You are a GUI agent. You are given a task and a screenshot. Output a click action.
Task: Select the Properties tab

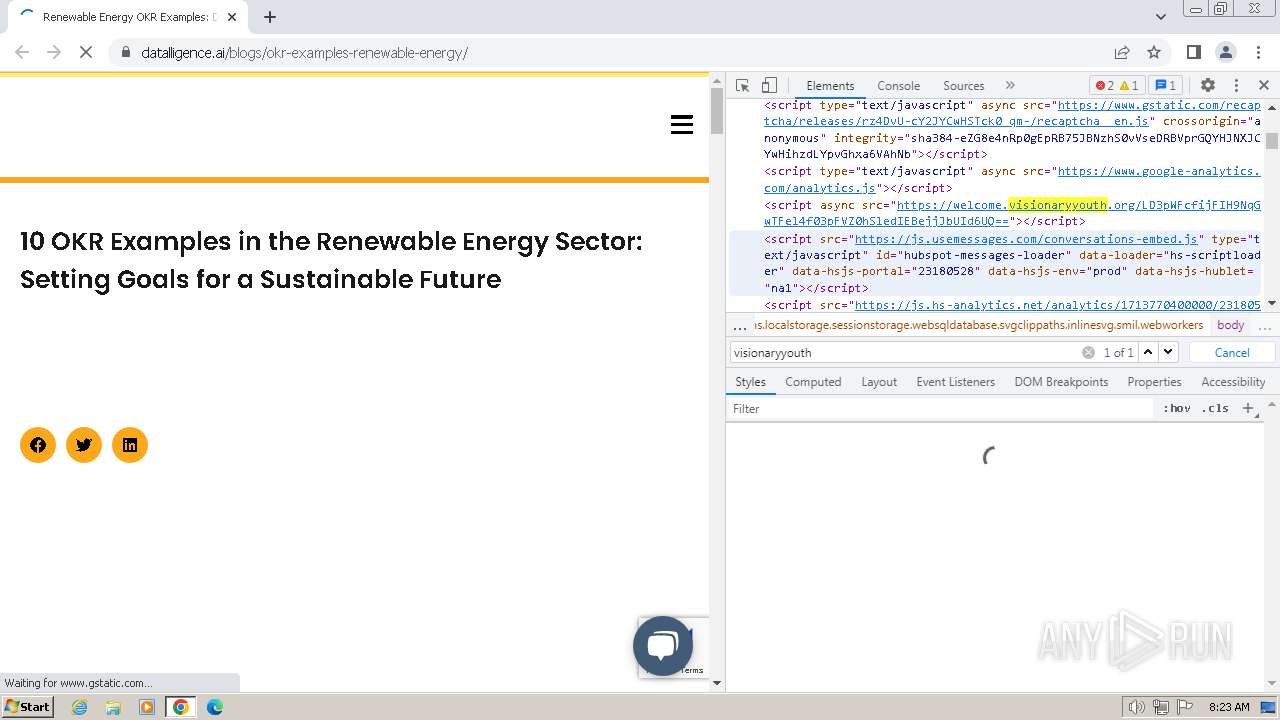pos(1154,382)
